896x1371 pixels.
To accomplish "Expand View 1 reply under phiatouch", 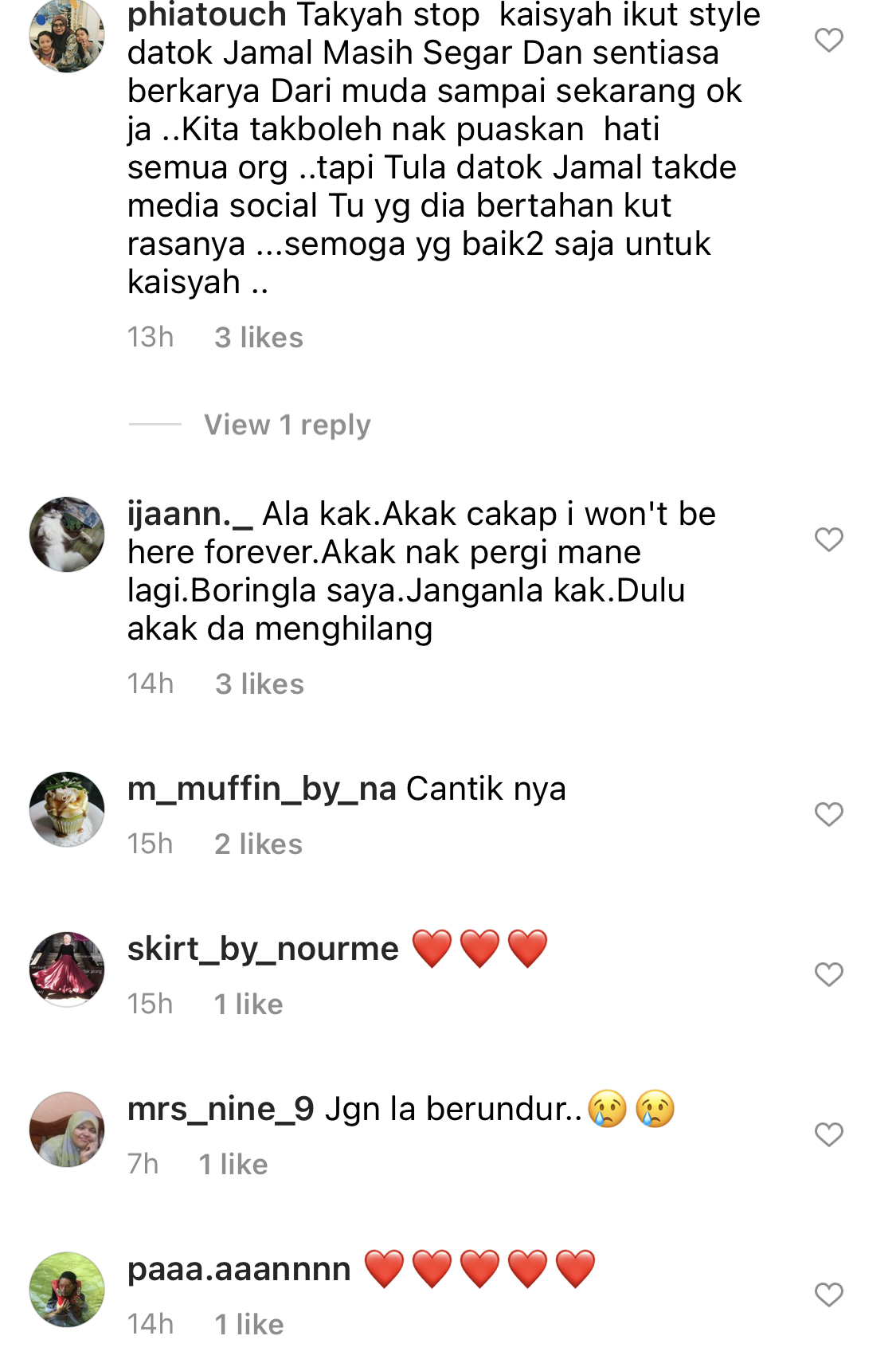I will pyautogui.click(x=288, y=425).
